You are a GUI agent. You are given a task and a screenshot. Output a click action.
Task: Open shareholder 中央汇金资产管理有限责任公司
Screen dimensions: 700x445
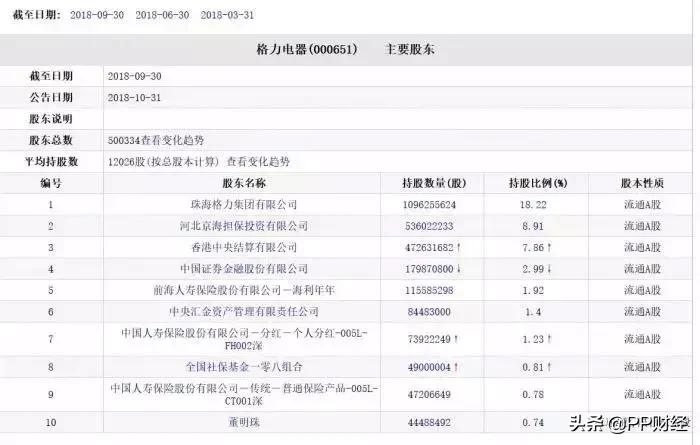244,312
